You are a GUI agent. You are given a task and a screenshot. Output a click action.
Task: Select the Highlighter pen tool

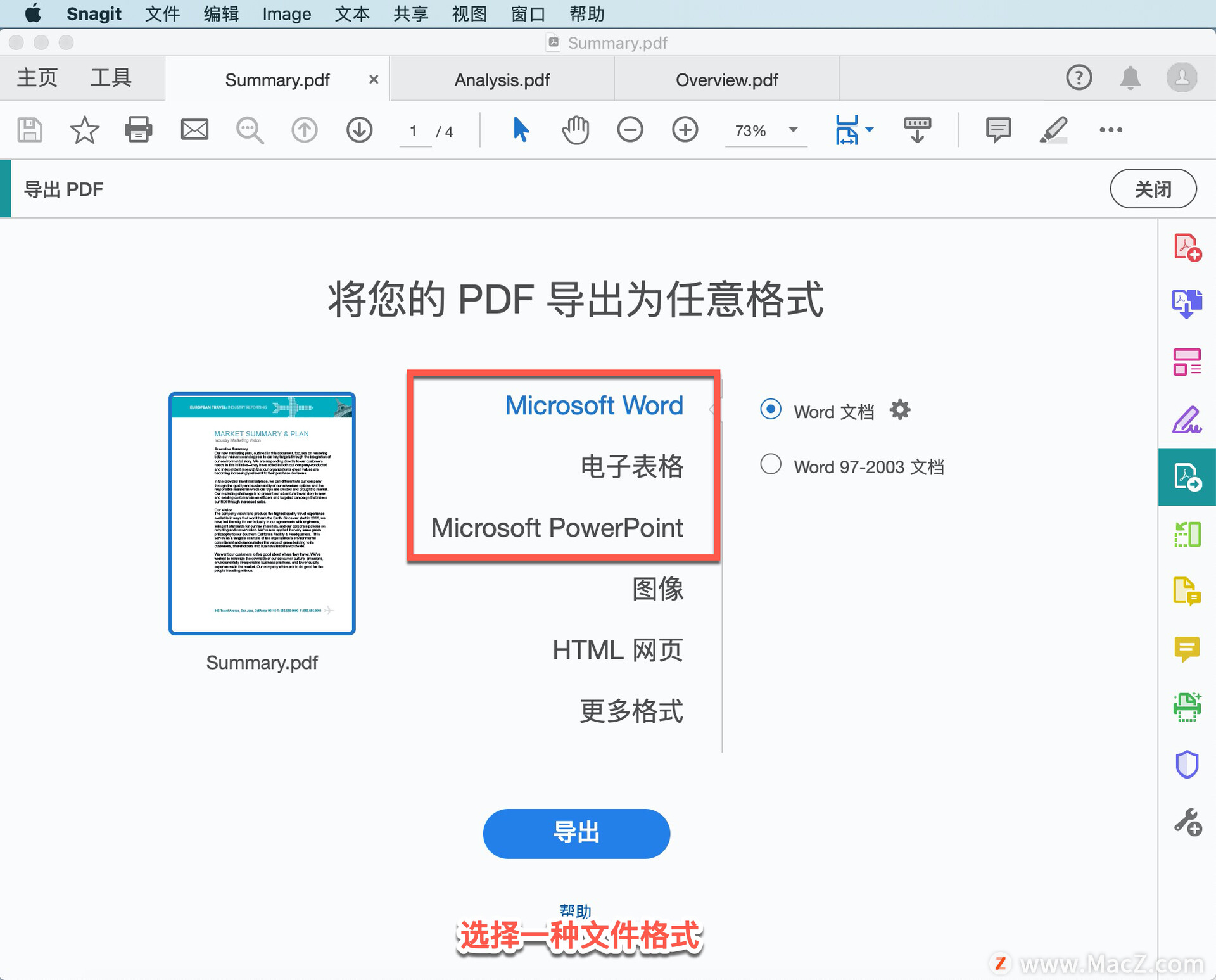(1054, 130)
